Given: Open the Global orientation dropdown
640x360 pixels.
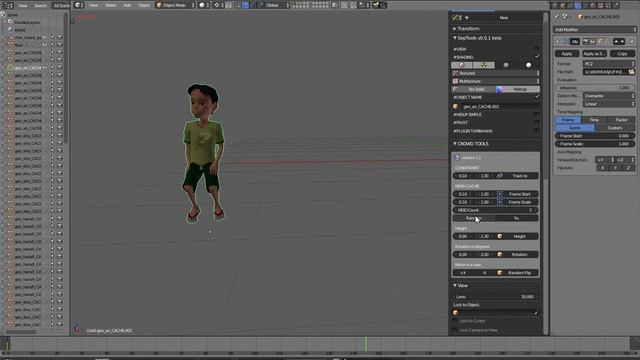Looking at the screenshot, I should 278,5.
